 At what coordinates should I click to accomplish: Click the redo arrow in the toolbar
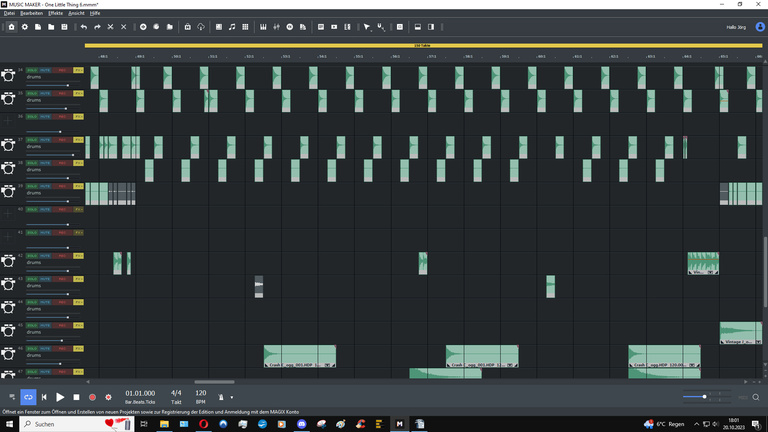click(x=97, y=26)
